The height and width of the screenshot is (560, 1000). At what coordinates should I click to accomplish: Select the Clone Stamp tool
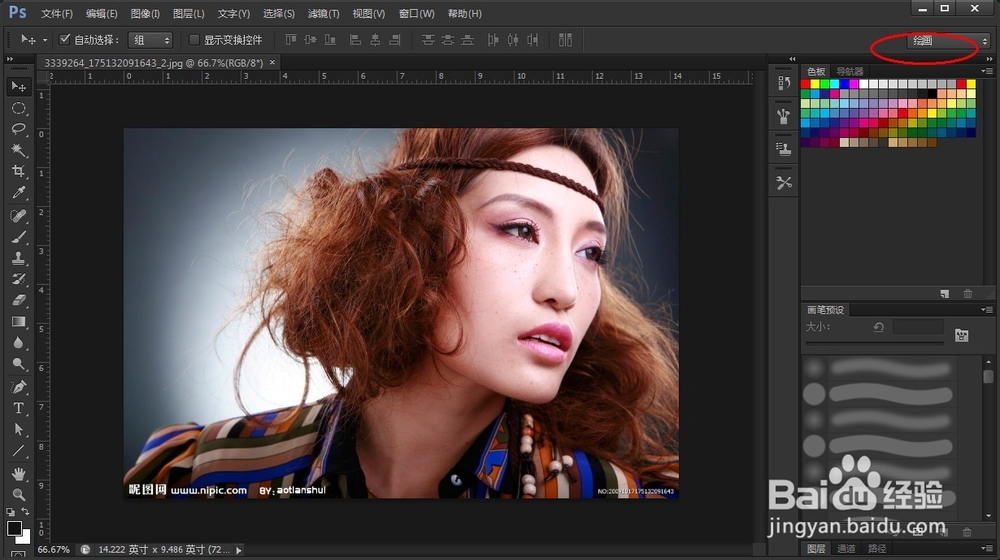click(x=18, y=258)
